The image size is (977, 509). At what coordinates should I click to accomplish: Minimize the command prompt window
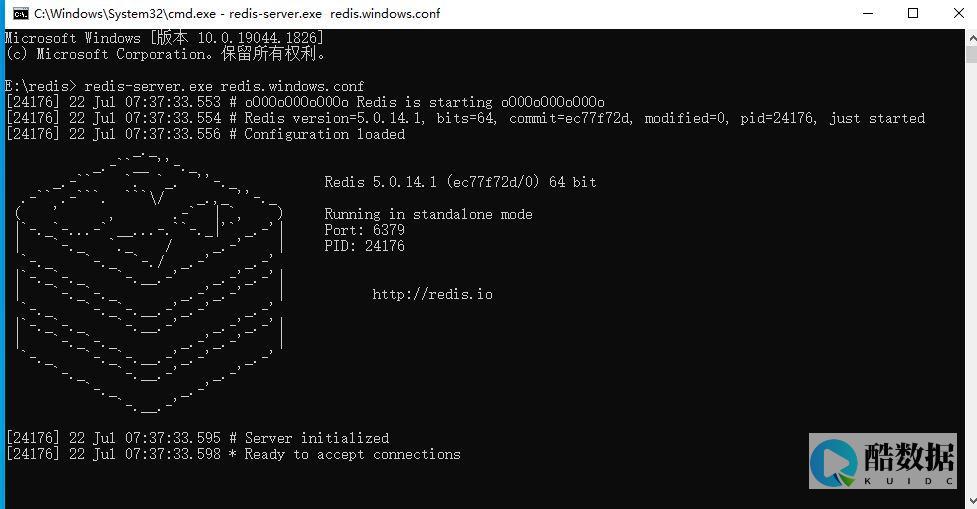point(868,13)
